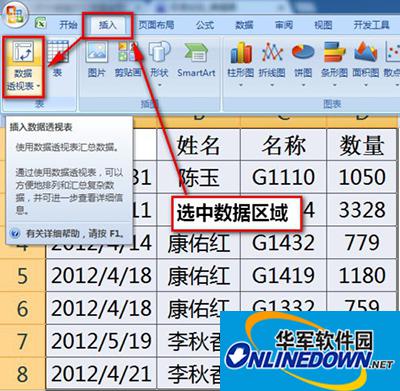This screenshot has height=391, width=400.
Task: Switch to the 插入 tab
Action: point(107,25)
